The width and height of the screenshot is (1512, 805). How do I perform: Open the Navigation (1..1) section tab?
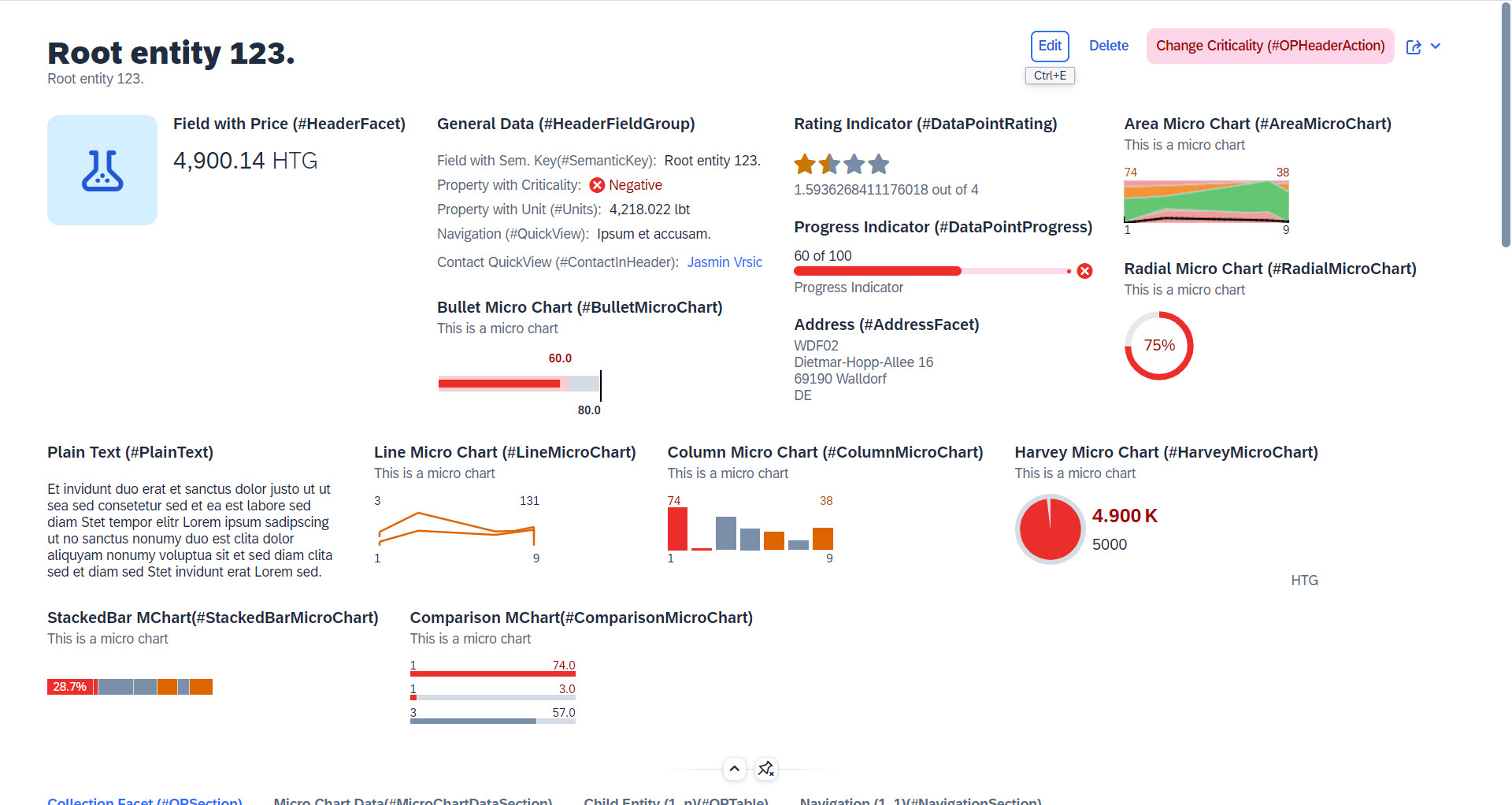pos(921,800)
